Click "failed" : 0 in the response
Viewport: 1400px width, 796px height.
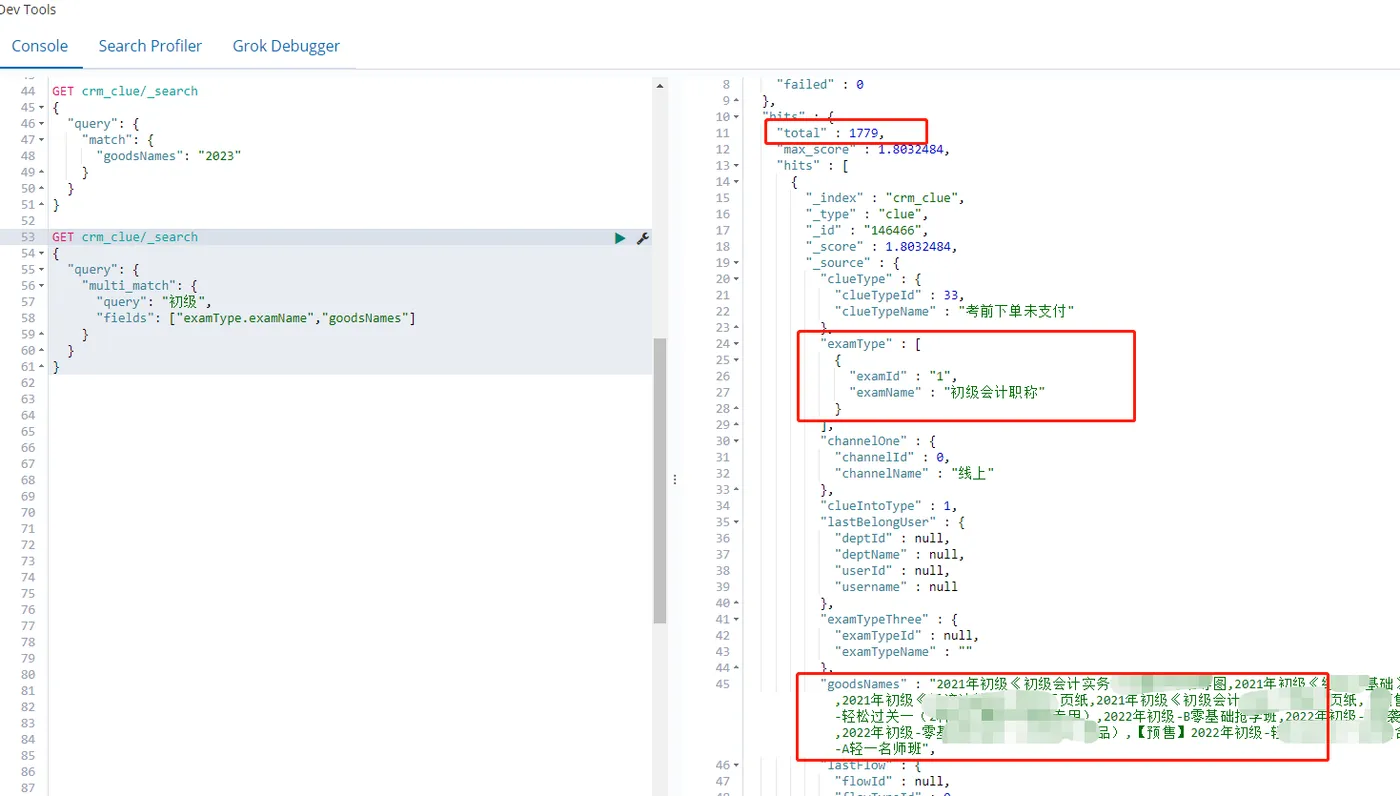820,85
